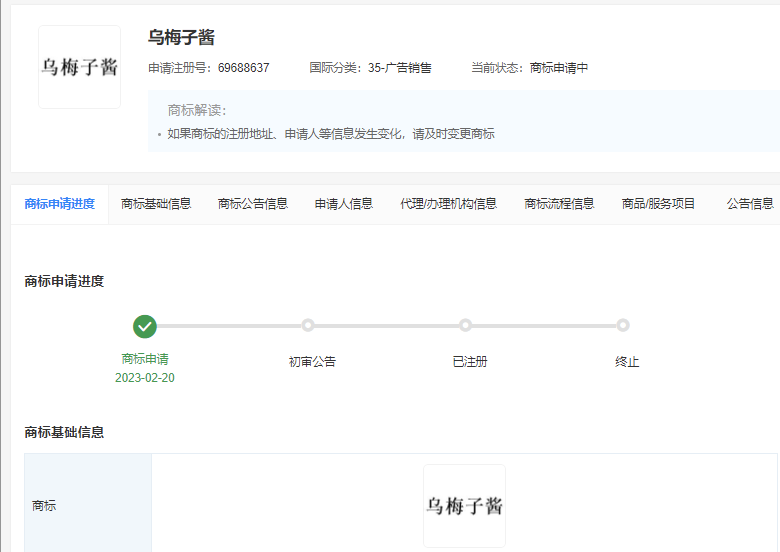Click the 已注册 step label

pyautogui.click(x=470, y=362)
